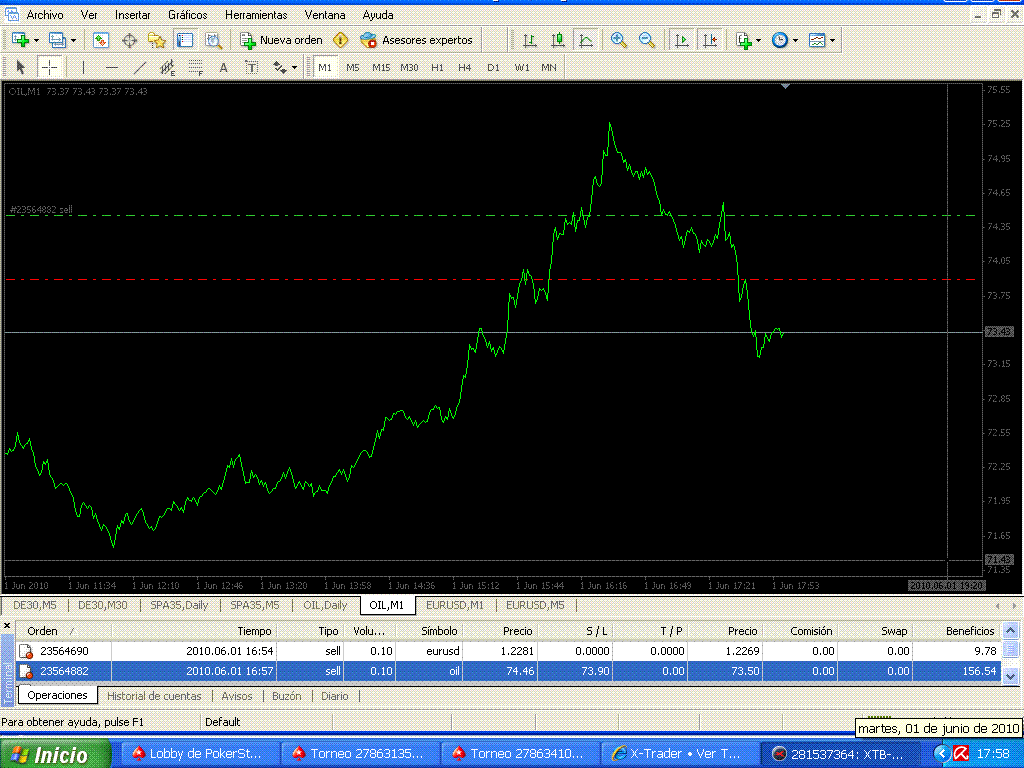Image resolution: width=1024 pixels, height=768 pixels.
Task: Switch timeframe to H1
Action: (x=437, y=67)
